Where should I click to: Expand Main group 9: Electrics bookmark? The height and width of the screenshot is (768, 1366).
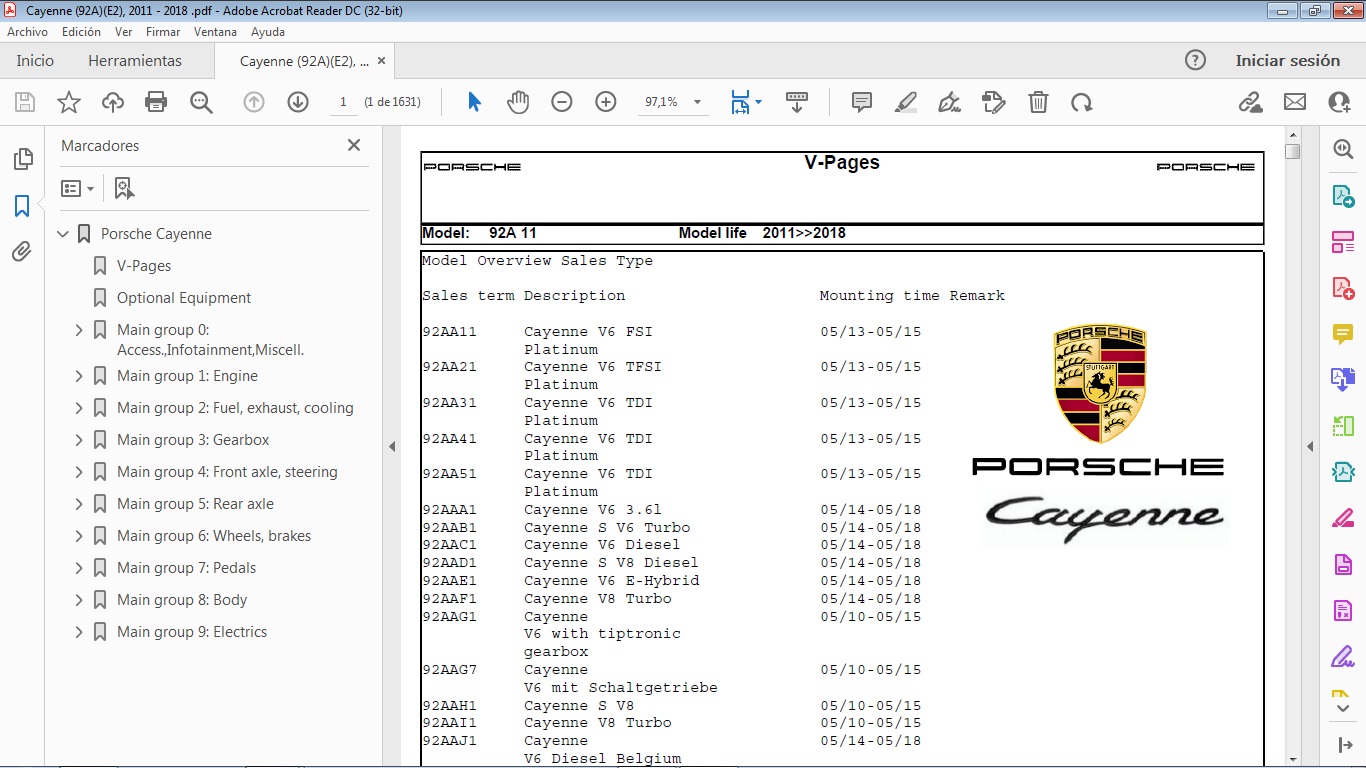tap(79, 632)
